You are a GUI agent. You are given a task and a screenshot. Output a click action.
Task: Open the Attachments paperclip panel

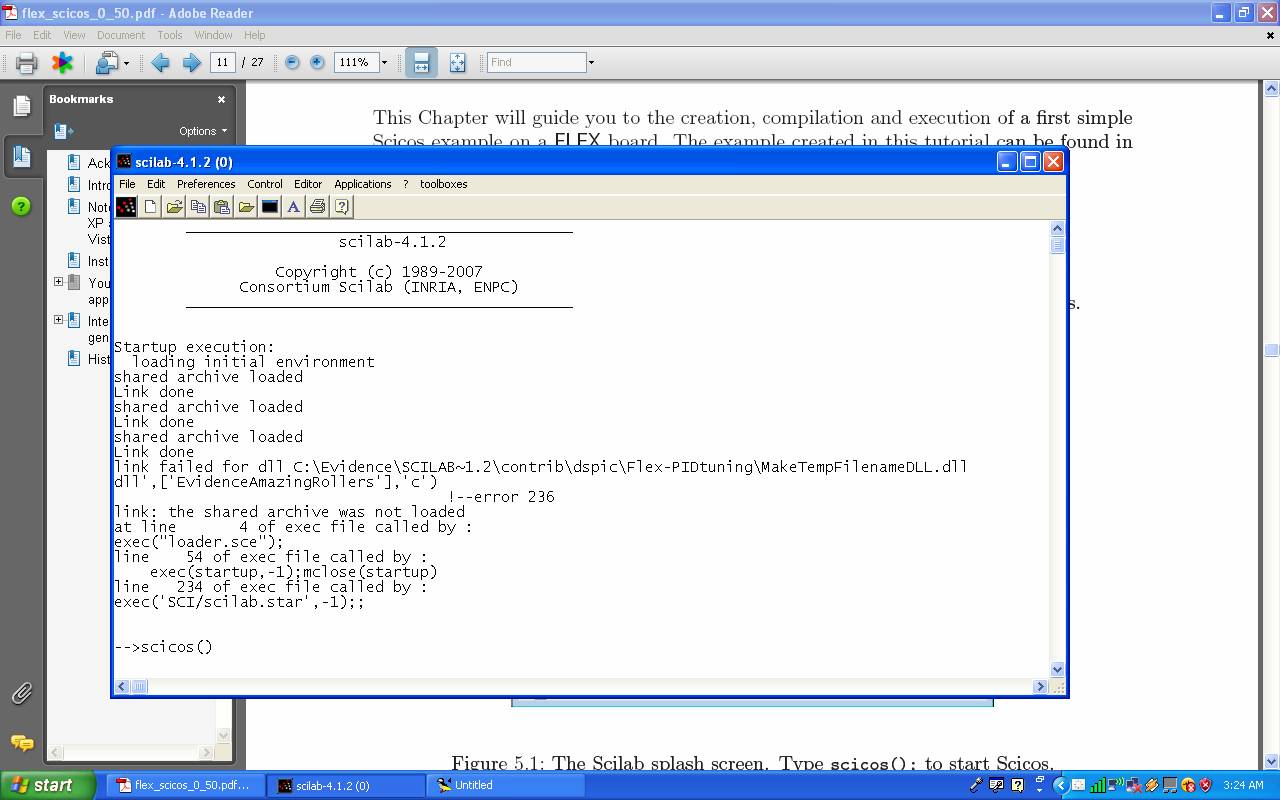tap(21, 693)
